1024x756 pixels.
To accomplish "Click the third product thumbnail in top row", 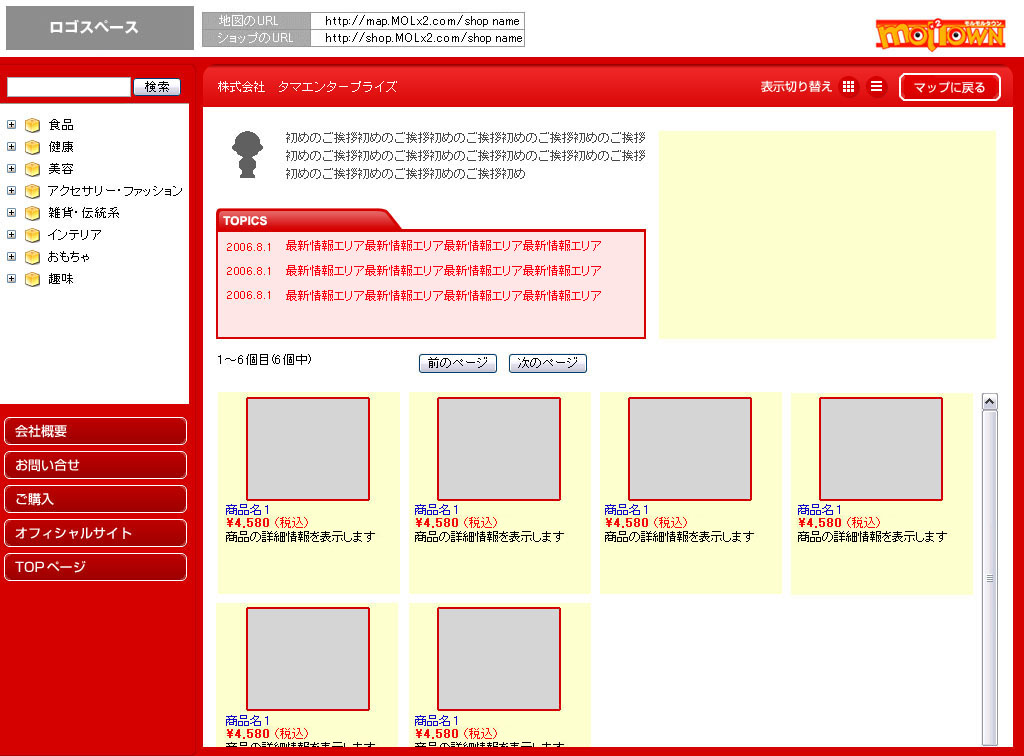I will (690, 449).
